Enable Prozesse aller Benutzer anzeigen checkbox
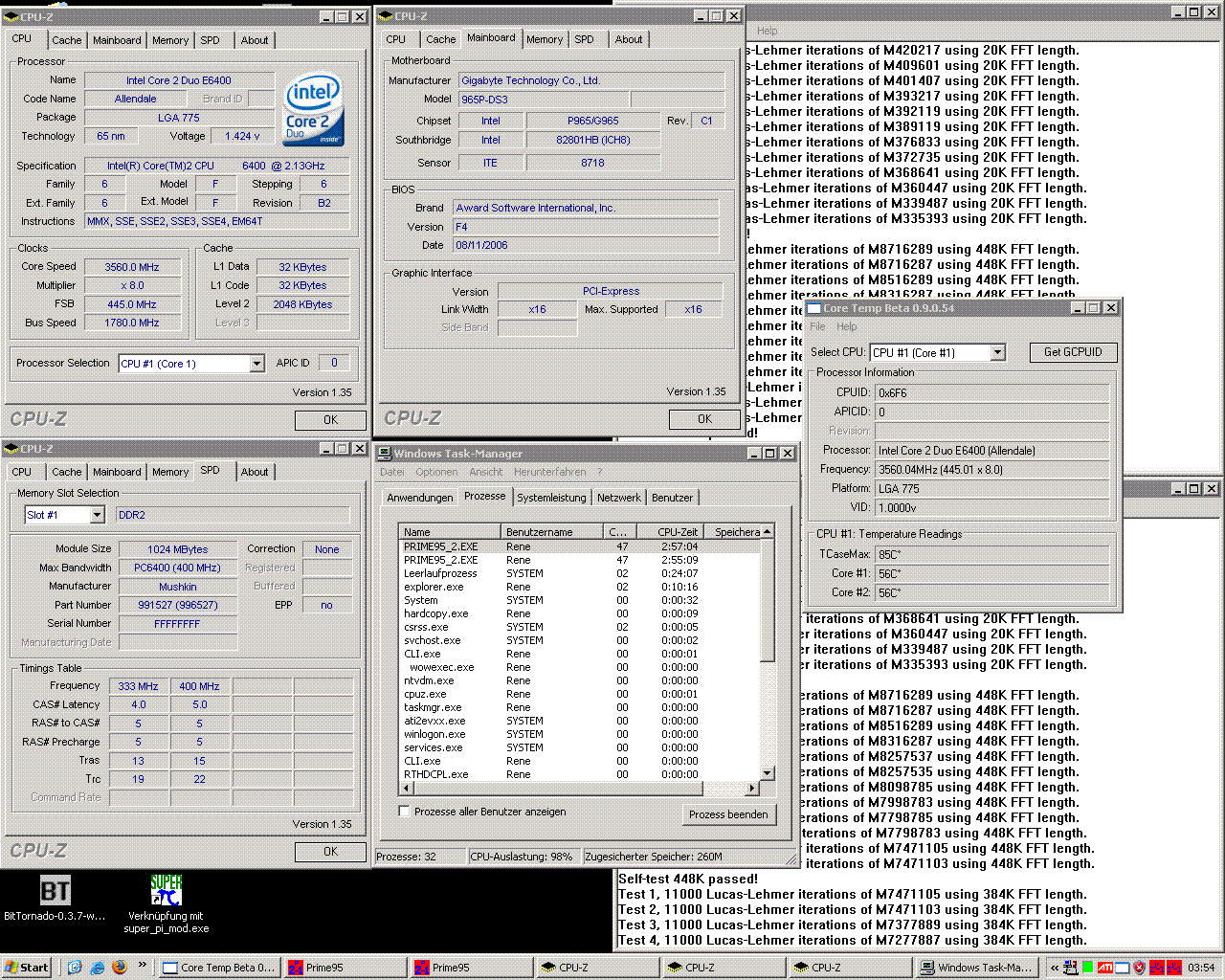1225x980 pixels. [x=405, y=812]
